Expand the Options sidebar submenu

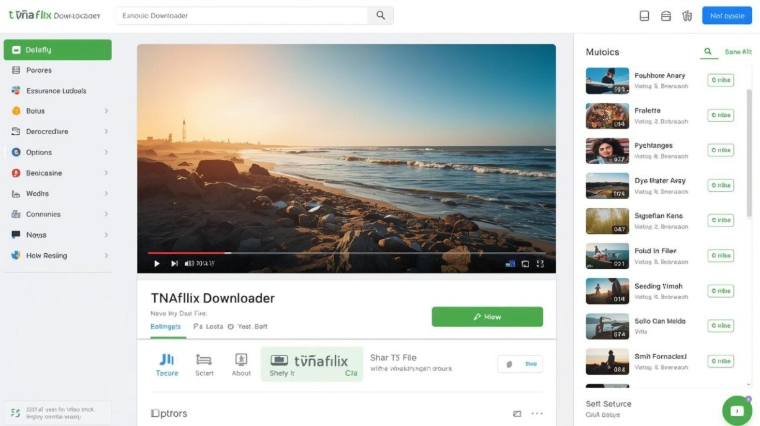106,152
